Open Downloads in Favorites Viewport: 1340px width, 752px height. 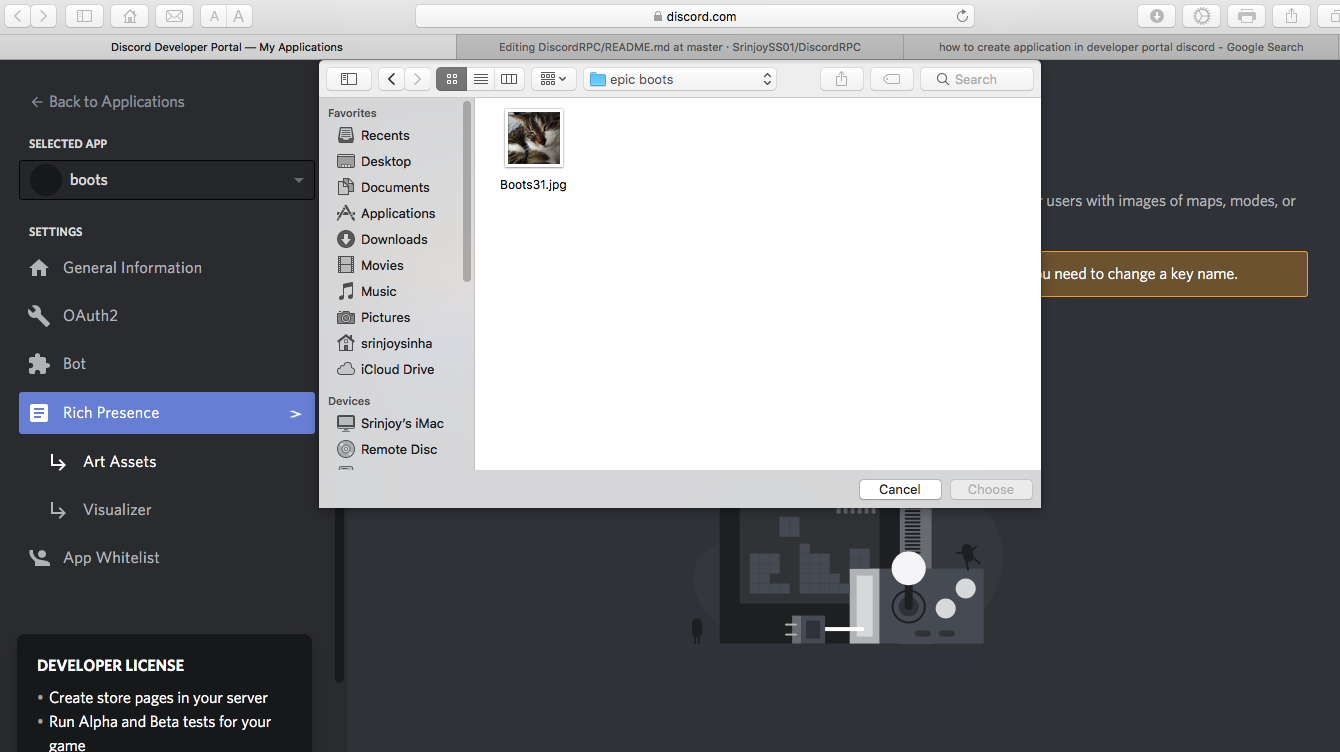coord(394,239)
